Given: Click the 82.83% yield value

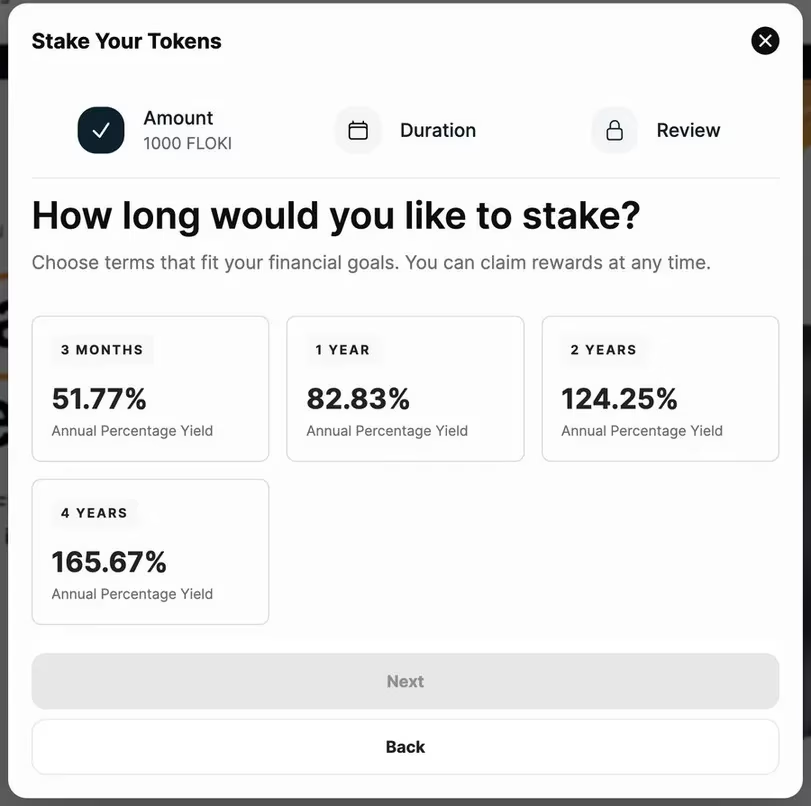Looking at the screenshot, I should pos(358,399).
